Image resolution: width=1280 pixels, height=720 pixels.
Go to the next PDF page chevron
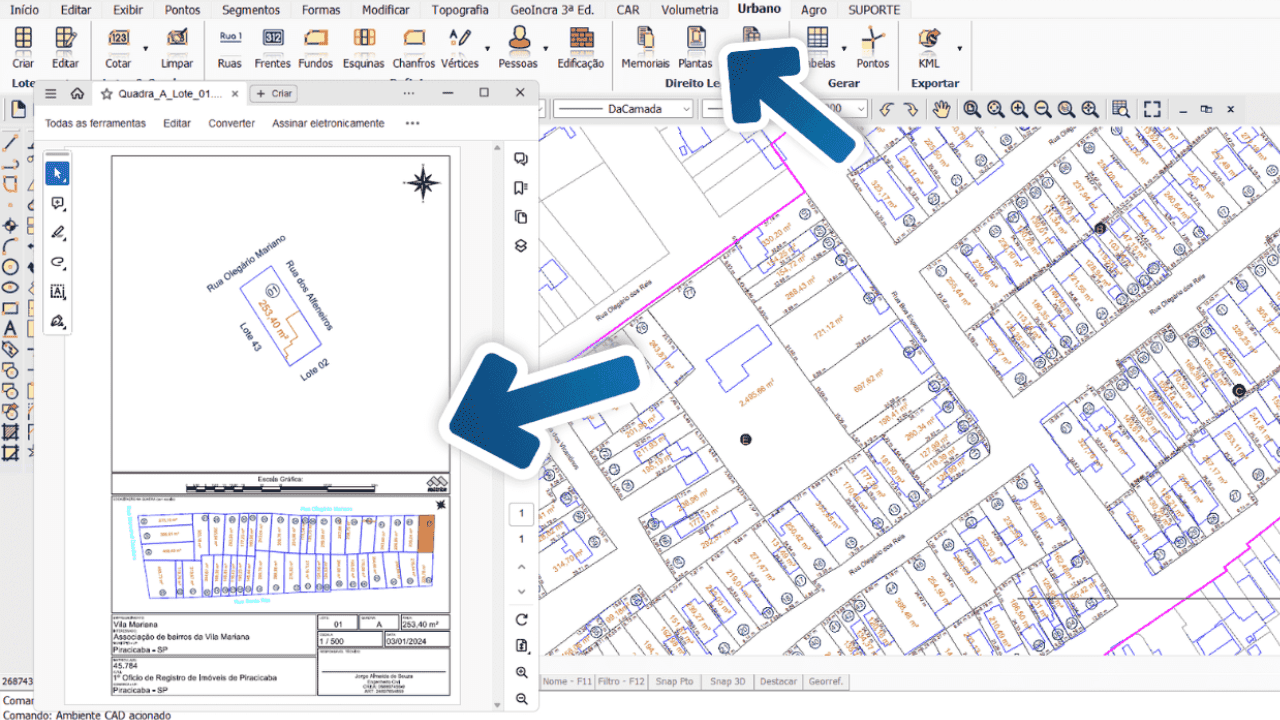pyautogui.click(x=521, y=591)
